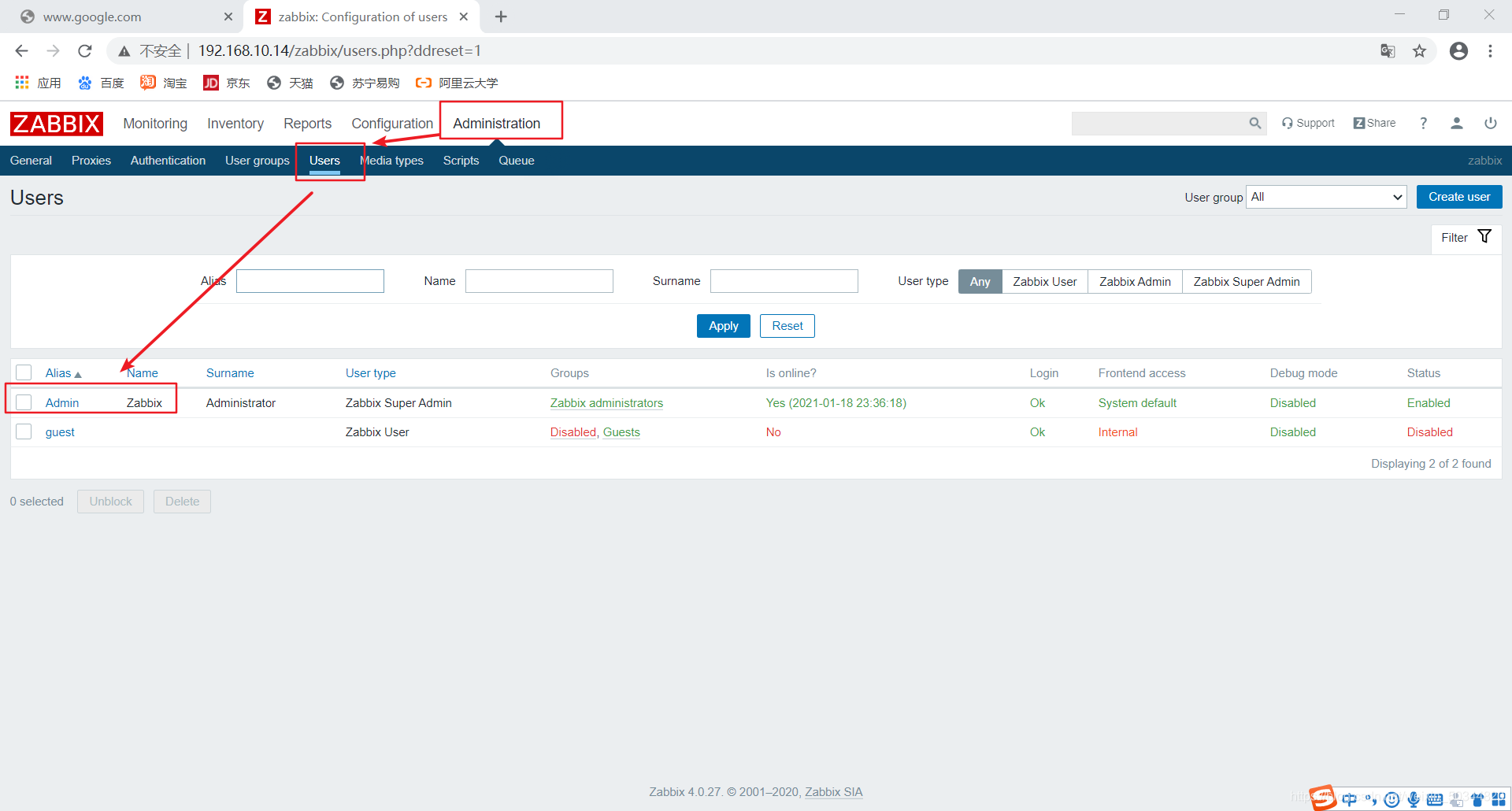1512x811 pixels.
Task: Select Zabbix Super Admin type filter
Action: (x=1247, y=281)
